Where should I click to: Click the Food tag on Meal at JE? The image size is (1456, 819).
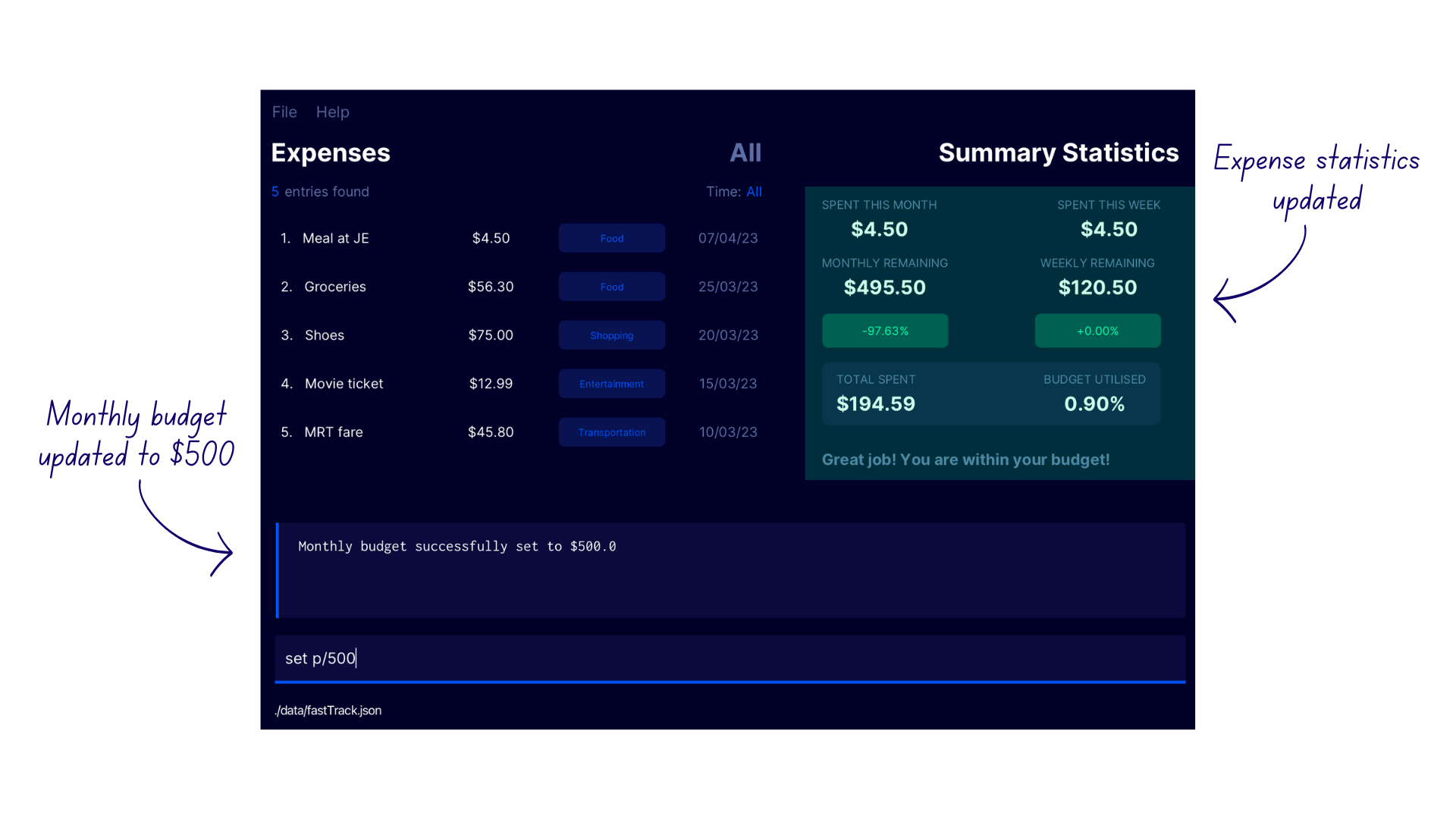coord(612,238)
